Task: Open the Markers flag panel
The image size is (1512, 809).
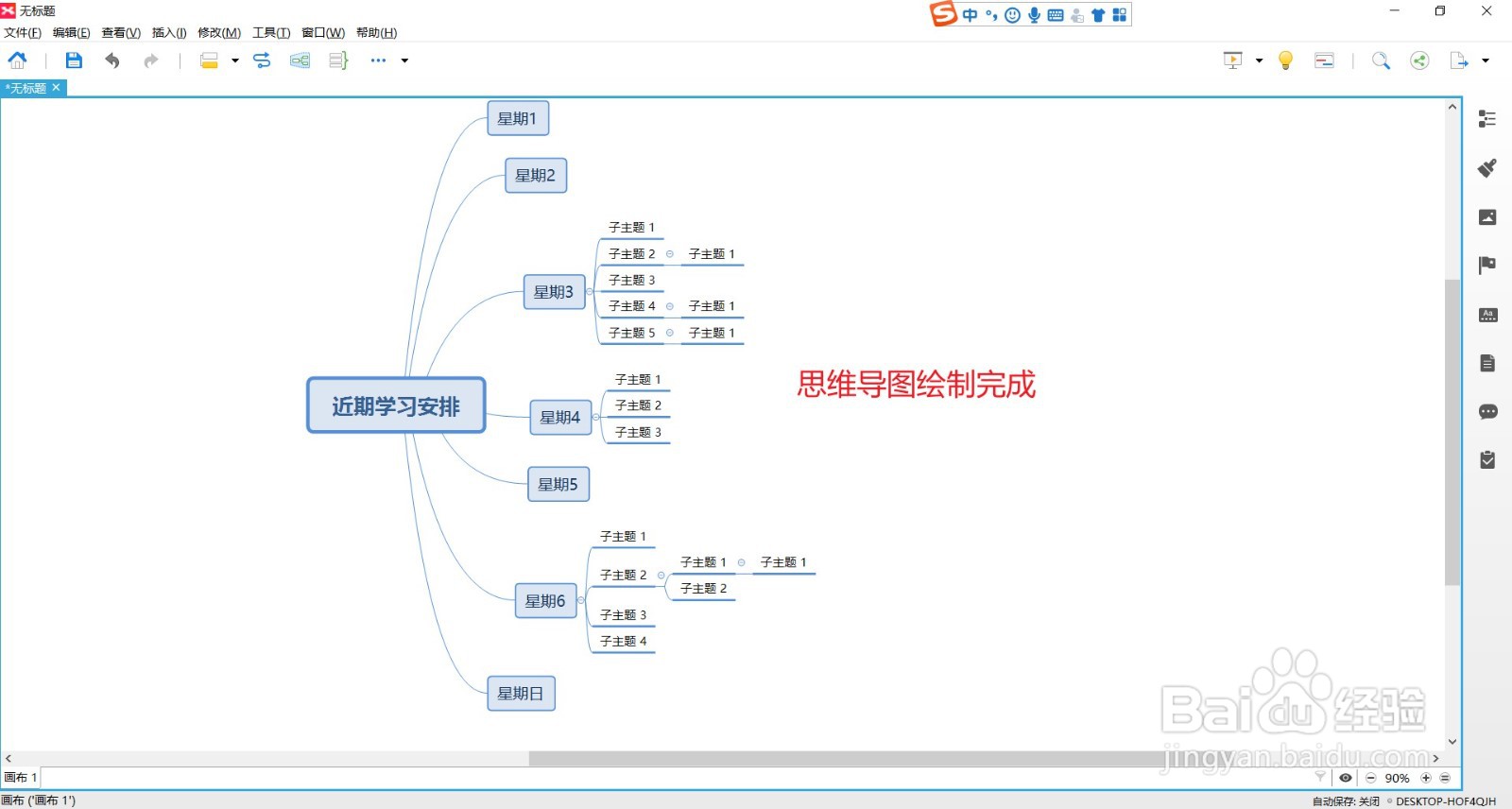Action: click(1487, 265)
